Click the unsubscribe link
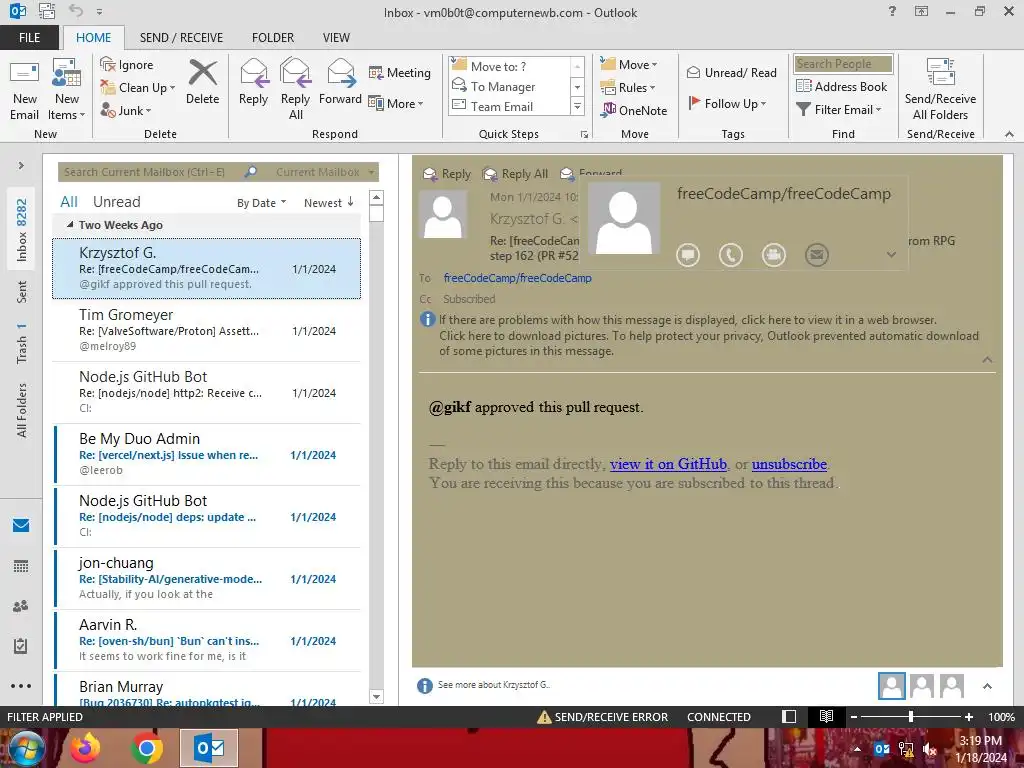This screenshot has height=768, width=1024. pos(789,464)
